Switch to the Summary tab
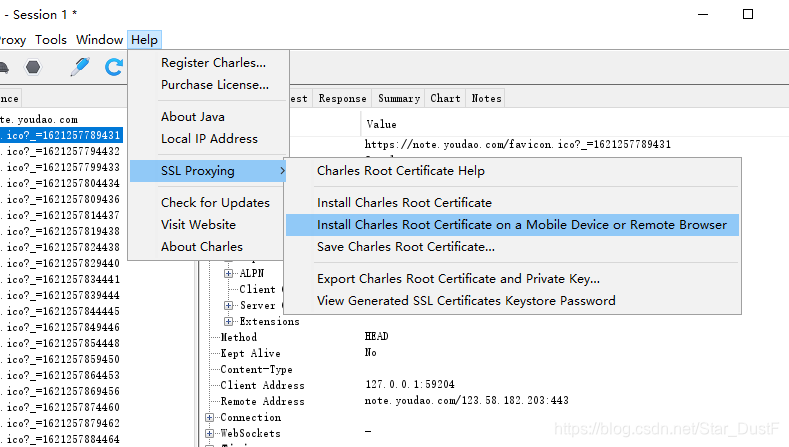 point(399,99)
